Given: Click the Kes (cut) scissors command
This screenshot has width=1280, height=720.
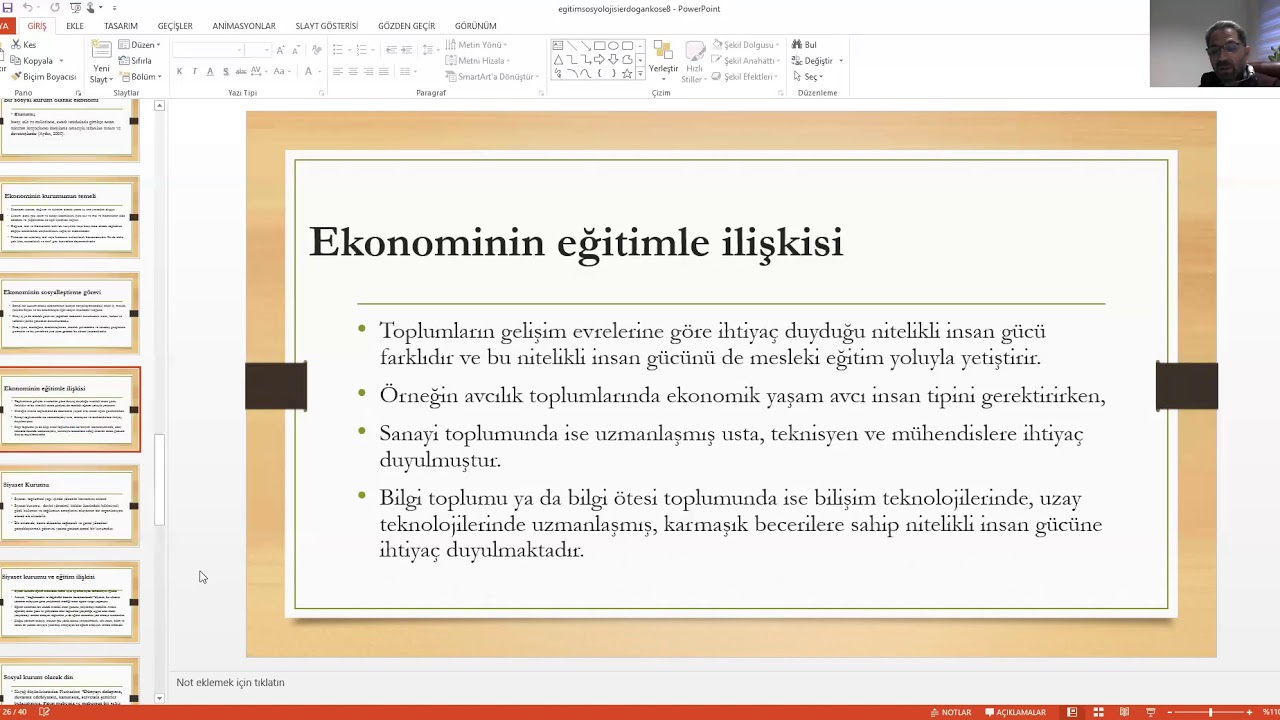Looking at the screenshot, I should [24, 45].
